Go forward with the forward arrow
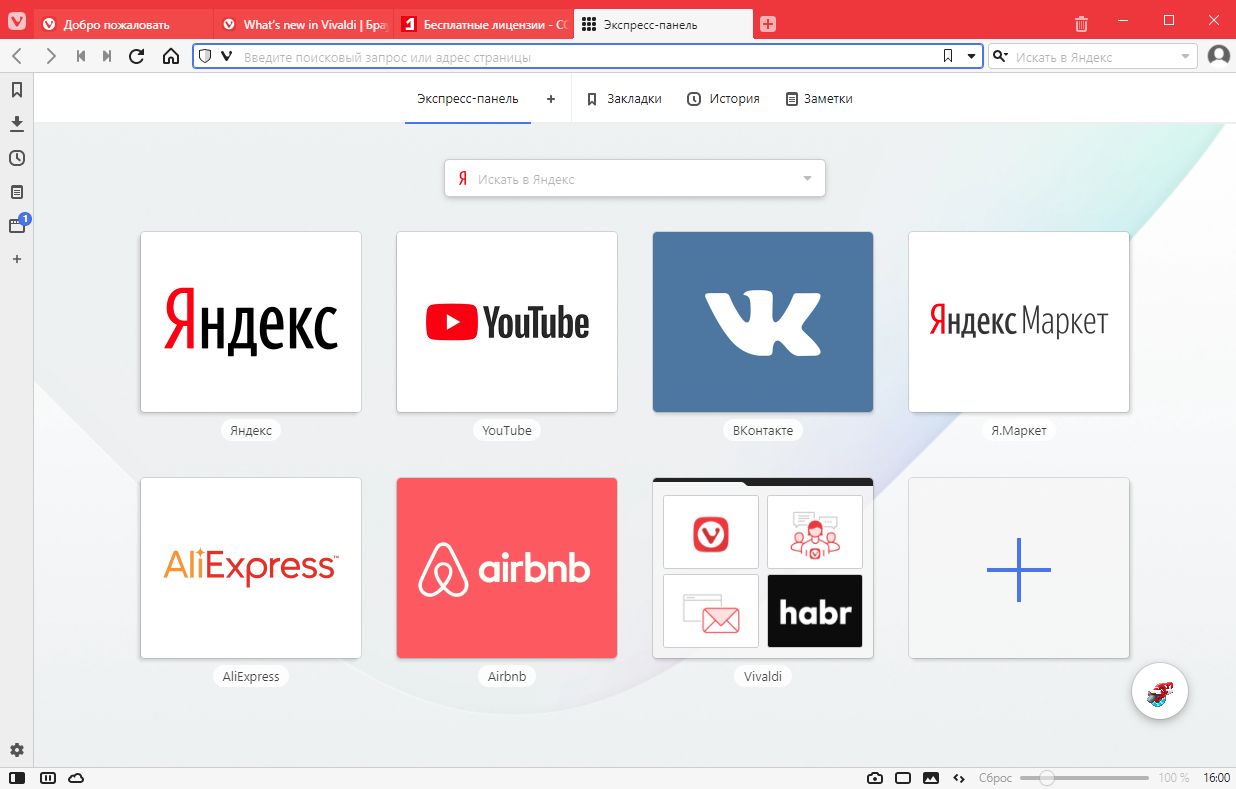 pos(51,57)
